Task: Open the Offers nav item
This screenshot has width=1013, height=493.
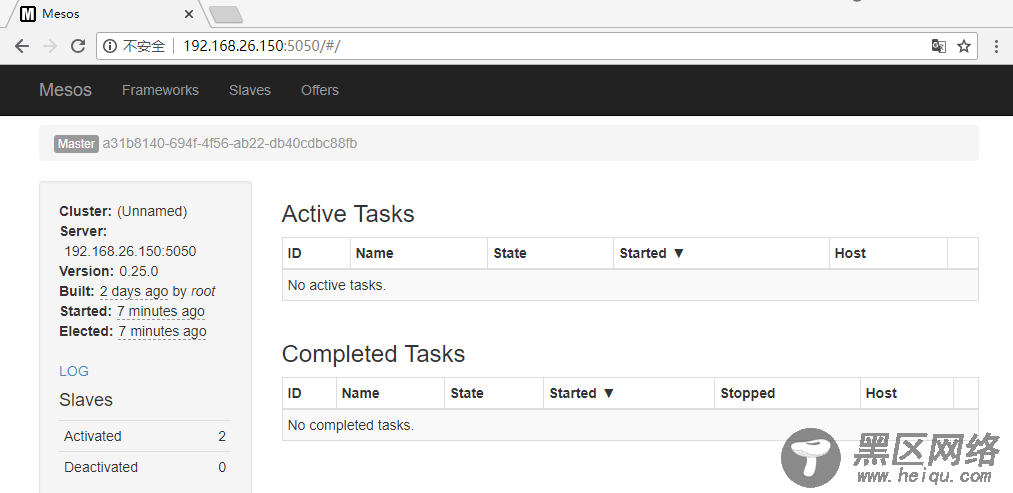Action: 320,90
